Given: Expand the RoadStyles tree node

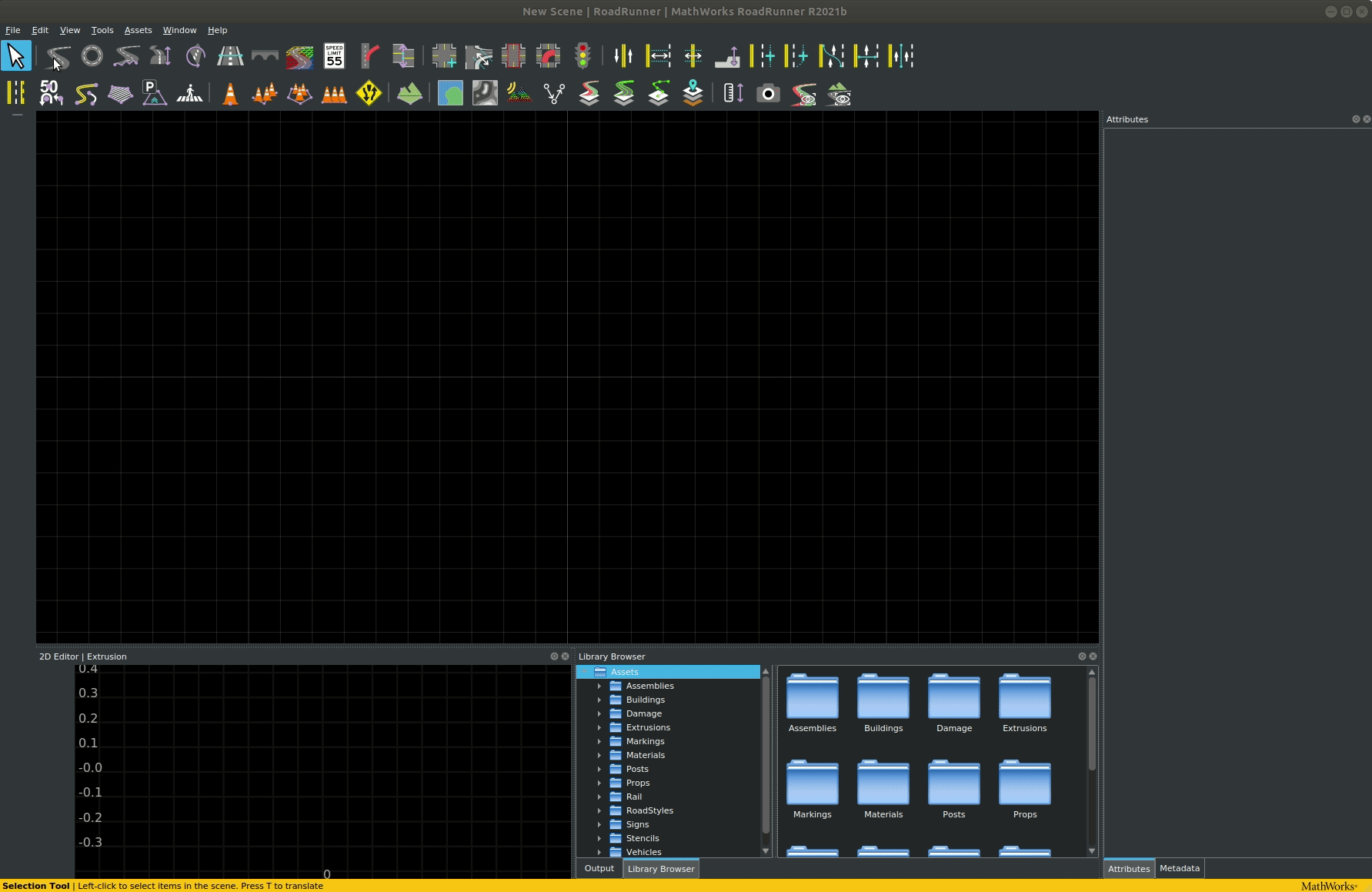Looking at the screenshot, I should (x=599, y=810).
